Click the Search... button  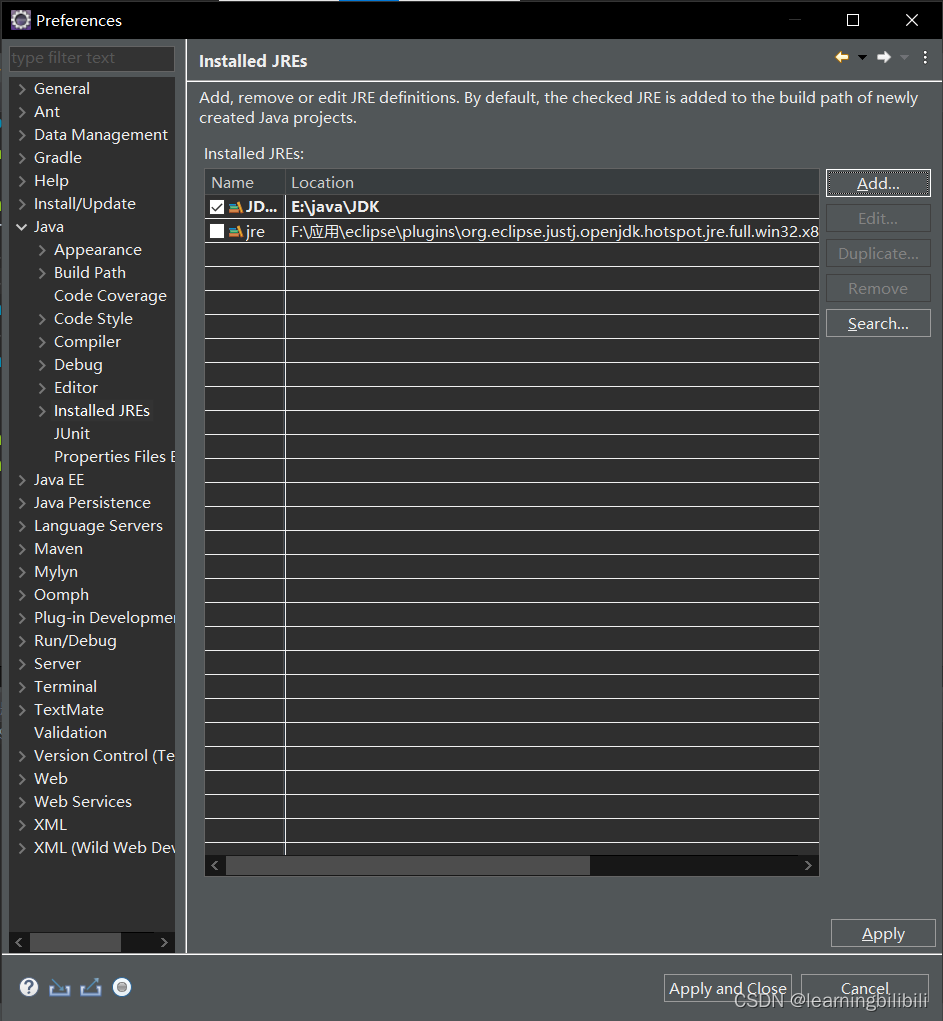point(878,323)
